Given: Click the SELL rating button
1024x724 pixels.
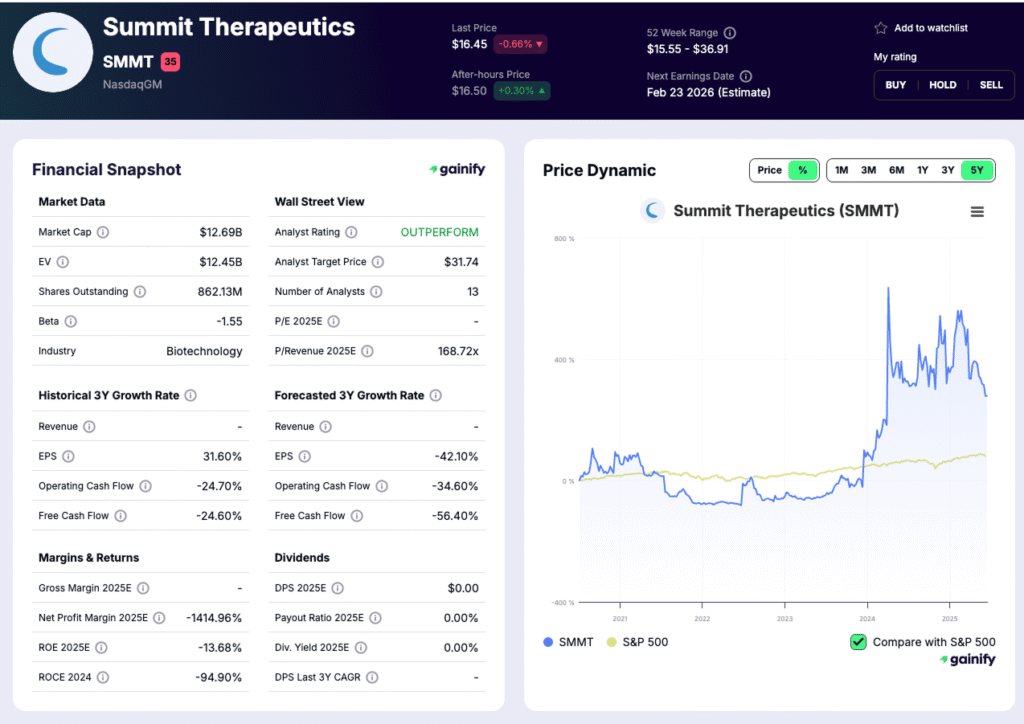Looking at the screenshot, I should [x=991, y=85].
